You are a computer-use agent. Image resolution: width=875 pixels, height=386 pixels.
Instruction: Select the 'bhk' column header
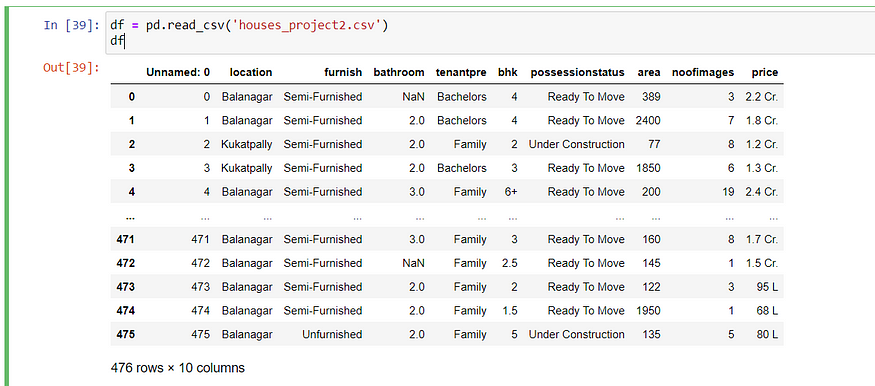(x=508, y=73)
